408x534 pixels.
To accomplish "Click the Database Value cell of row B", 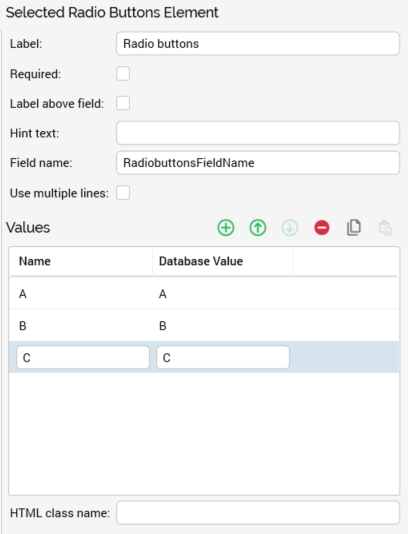I will pyautogui.click(x=222, y=326).
